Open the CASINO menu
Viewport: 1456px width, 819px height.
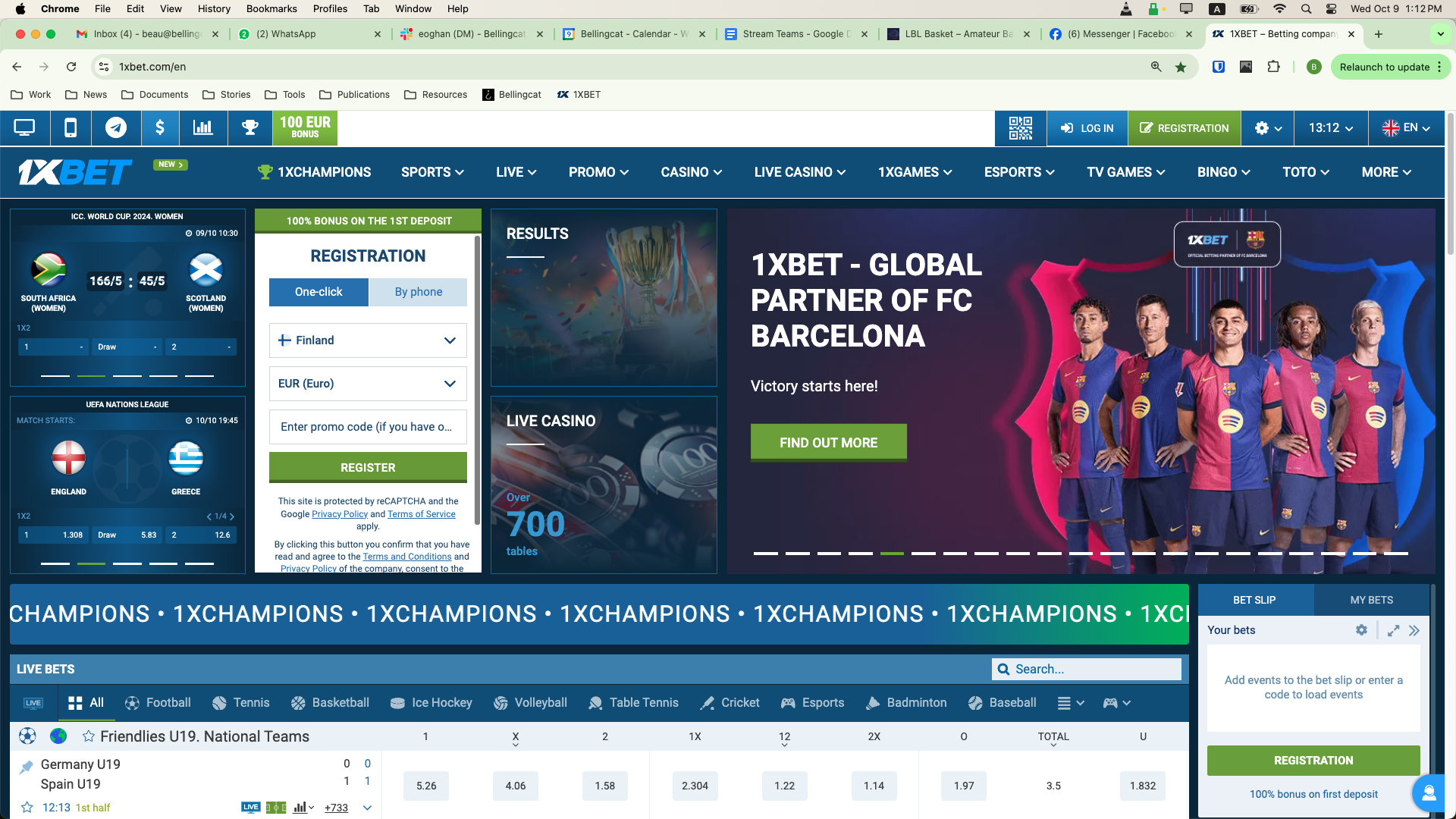click(x=691, y=172)
